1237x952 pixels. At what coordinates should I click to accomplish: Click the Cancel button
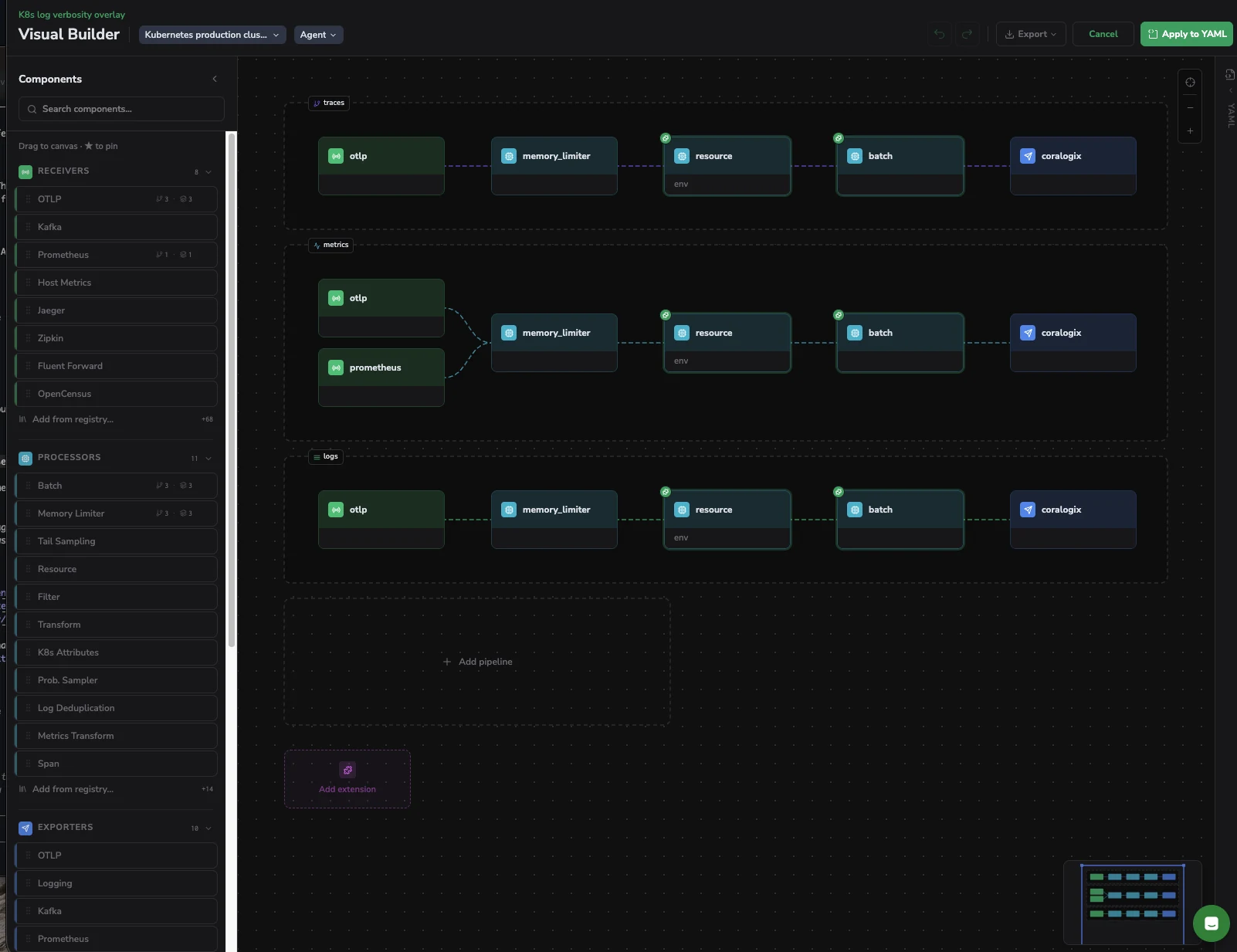click(x=1103, y=34)
